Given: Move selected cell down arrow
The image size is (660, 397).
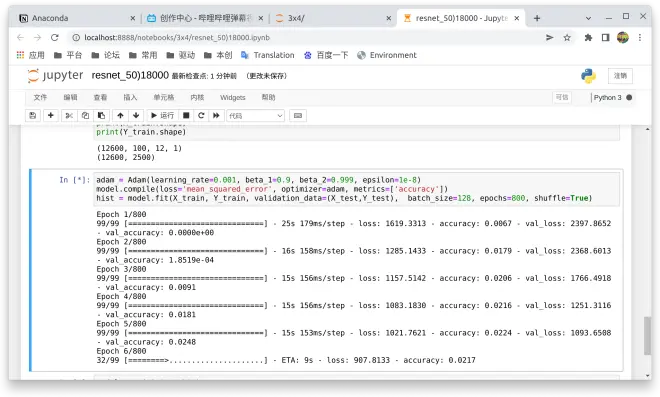Looking at the screenshot, I should click(136, 115).
